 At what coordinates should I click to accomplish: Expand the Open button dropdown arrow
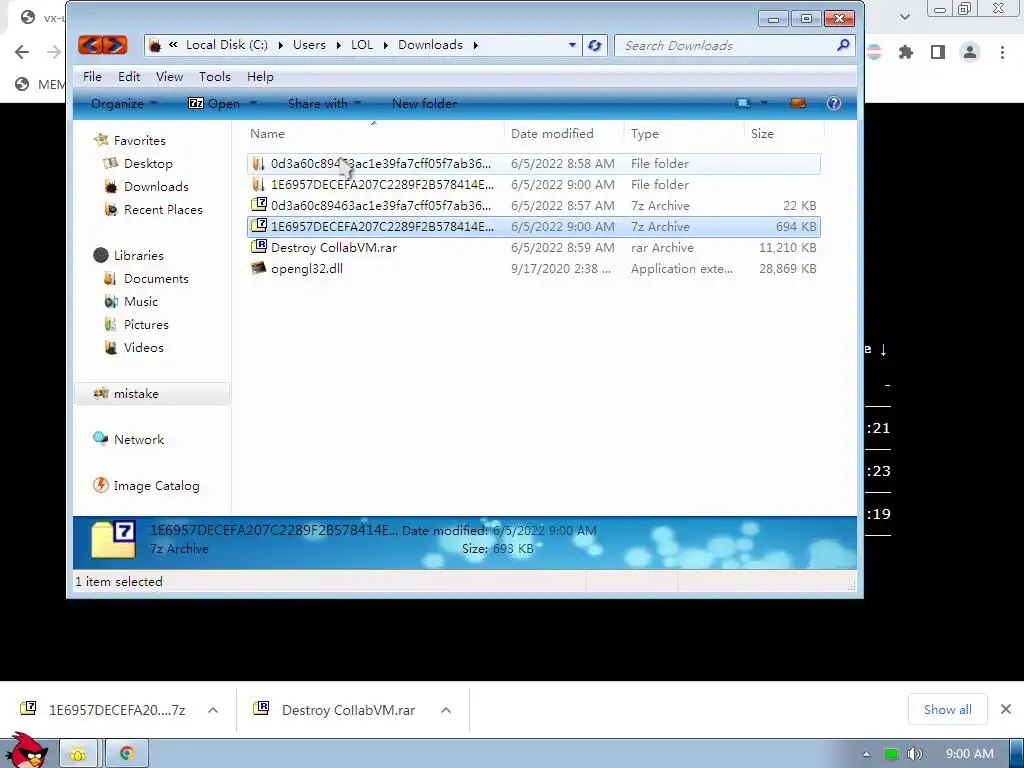click(253, 103)
